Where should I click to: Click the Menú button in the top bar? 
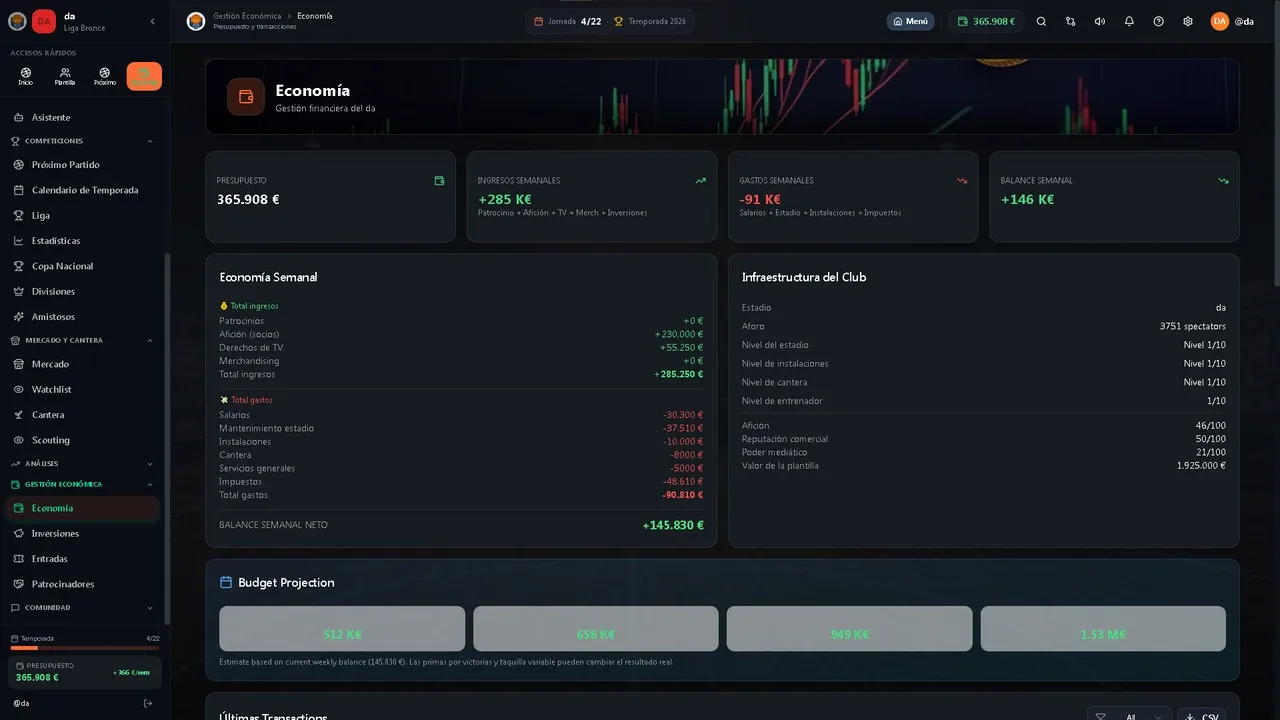[x=911, y=21]
